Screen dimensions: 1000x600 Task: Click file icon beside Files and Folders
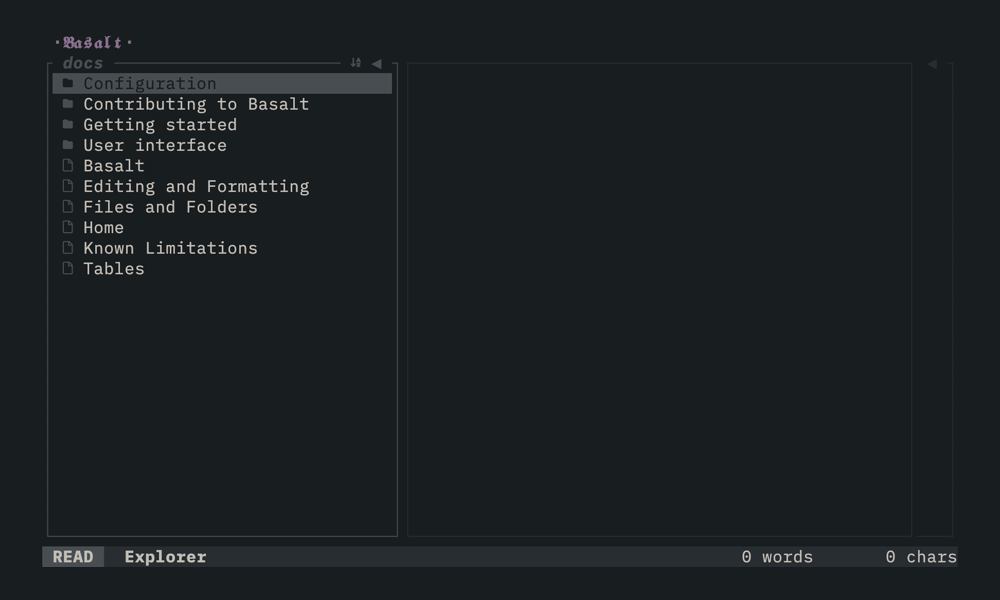tap(68, 206)
